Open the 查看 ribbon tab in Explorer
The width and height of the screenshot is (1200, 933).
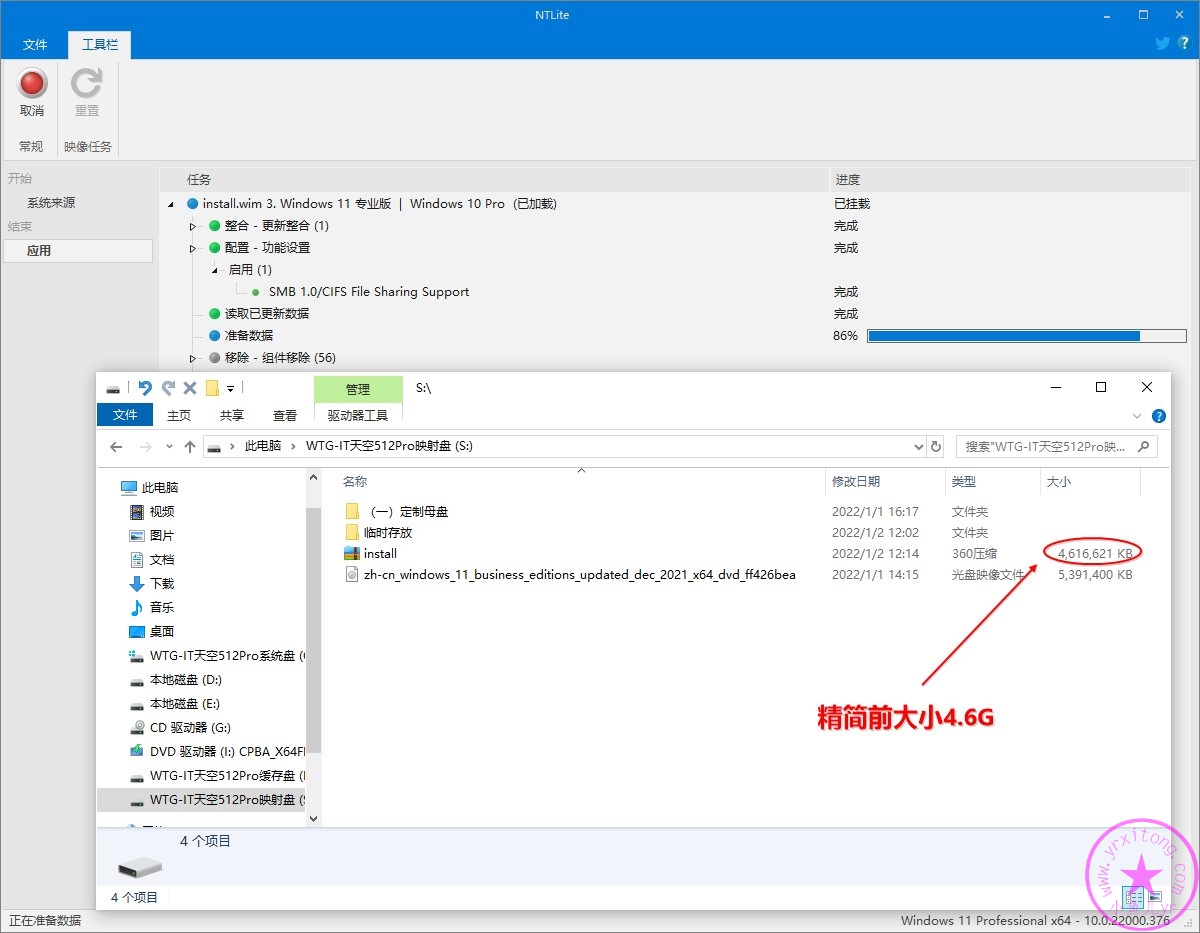pyautogui.click(x=285, y=415)
